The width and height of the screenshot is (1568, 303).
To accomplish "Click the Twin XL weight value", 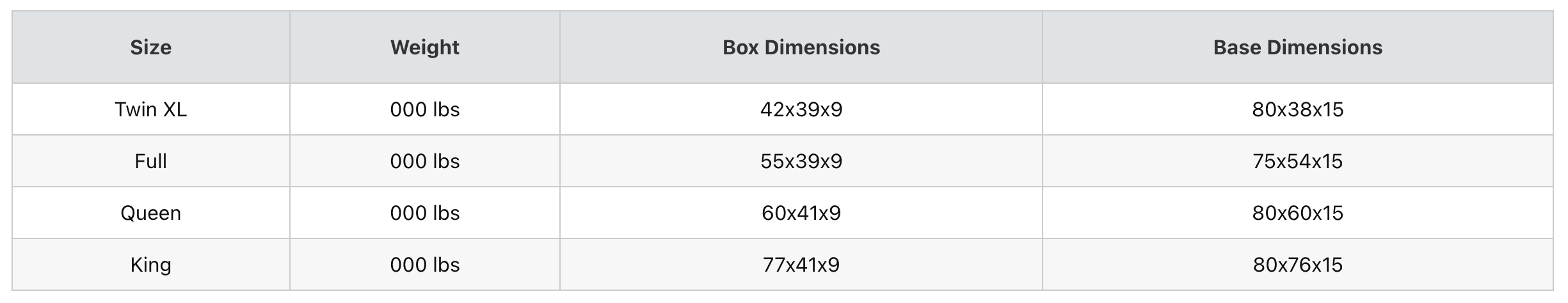I will pyautogui.click(x=425, y=109).
